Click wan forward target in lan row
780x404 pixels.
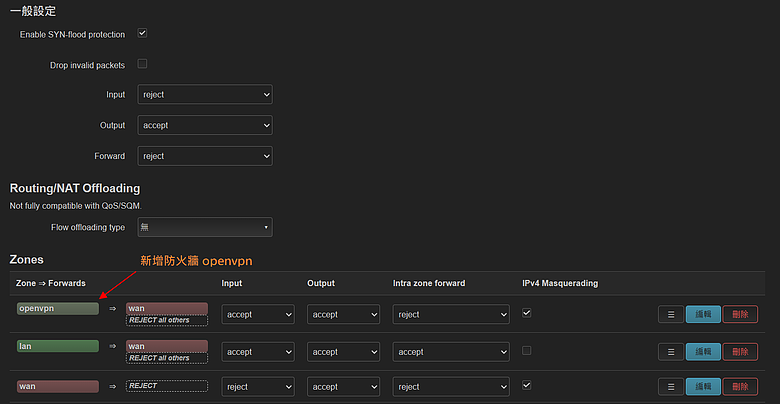(167, 346)
